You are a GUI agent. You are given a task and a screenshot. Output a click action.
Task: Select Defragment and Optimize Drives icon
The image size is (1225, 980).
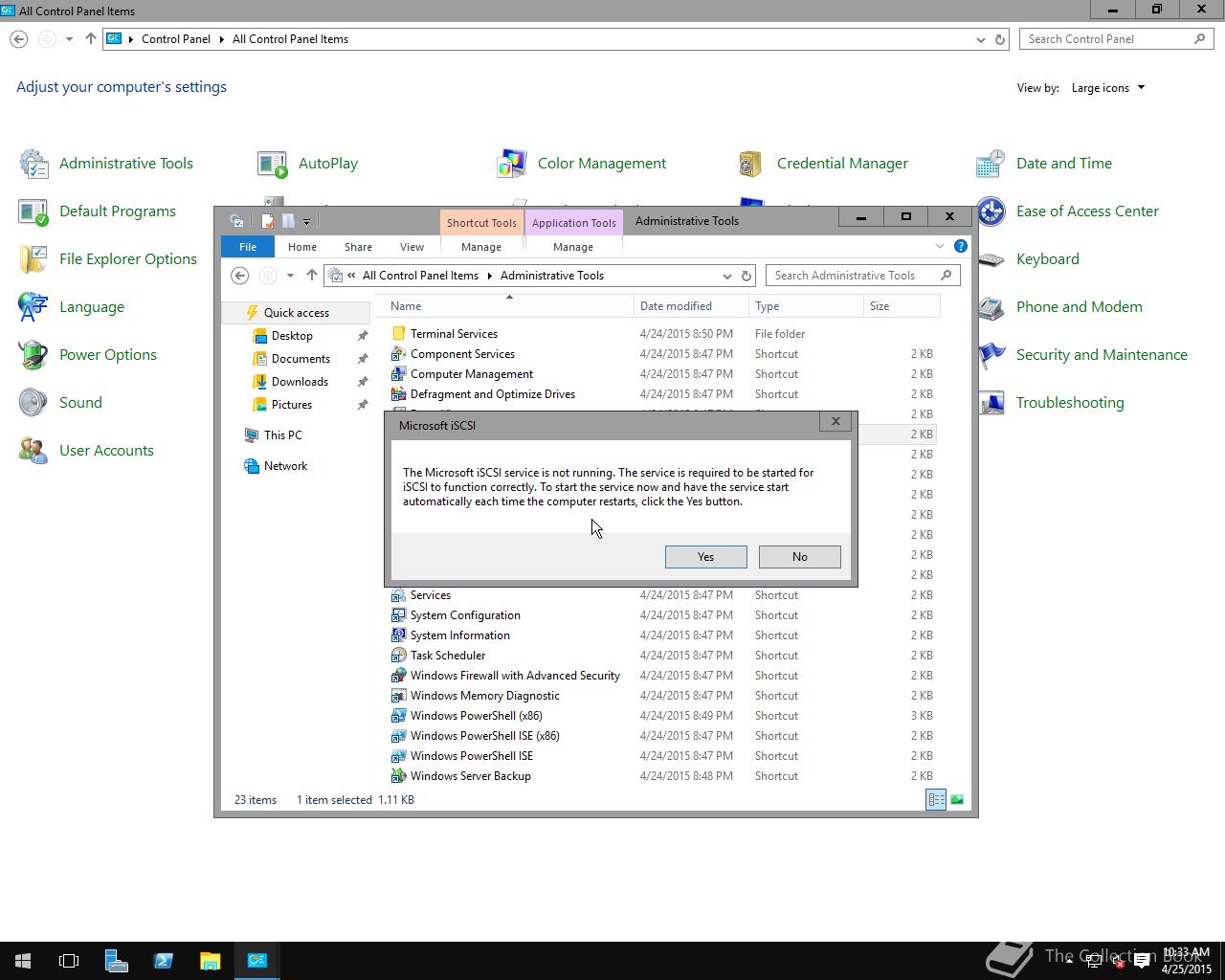[399, 394]
